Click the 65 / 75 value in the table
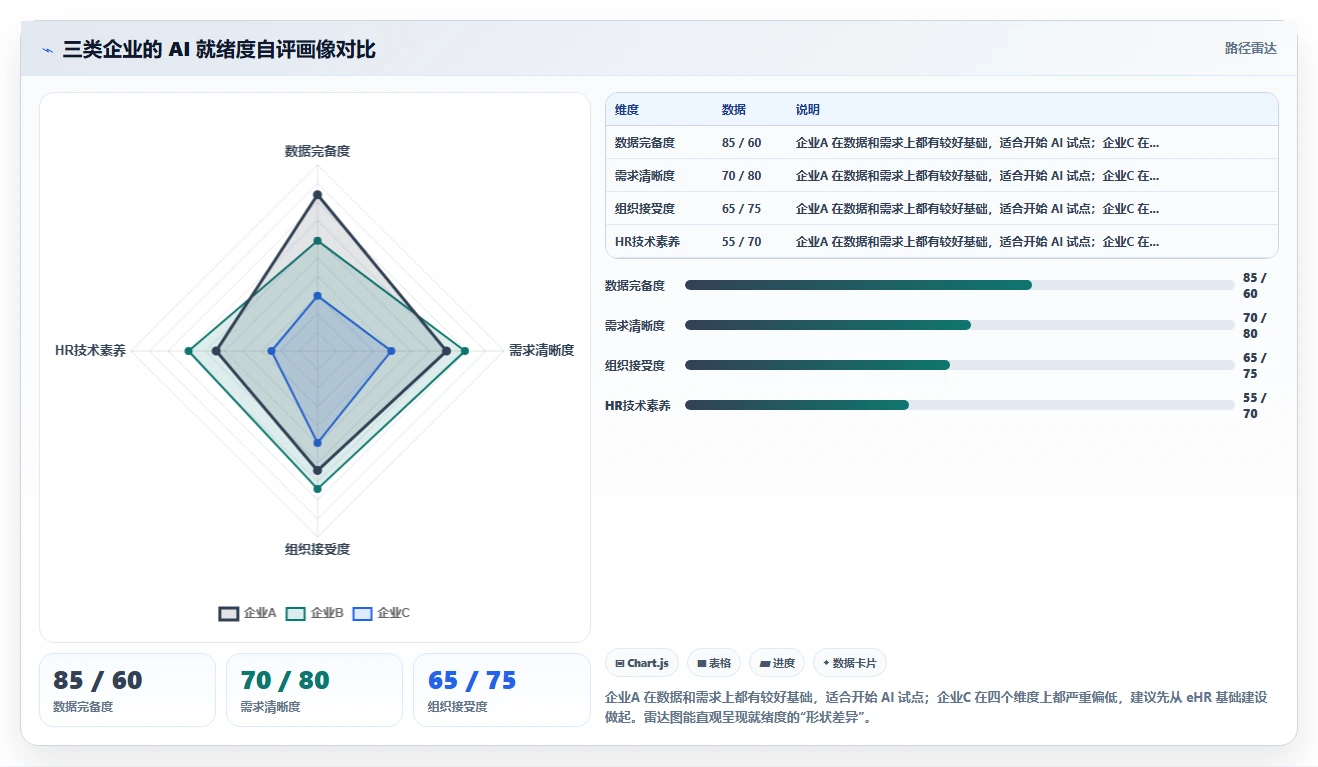The width and height of the screenshot is (1318, 767). [x=741, y=209]
